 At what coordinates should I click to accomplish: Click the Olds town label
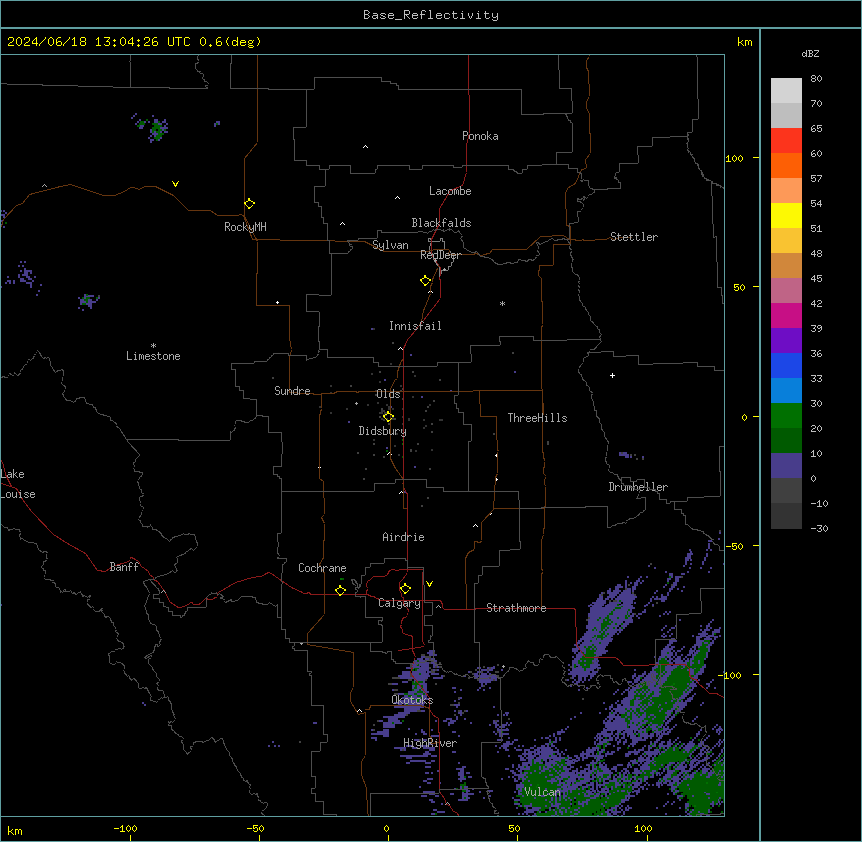click(x=388, y=394)
